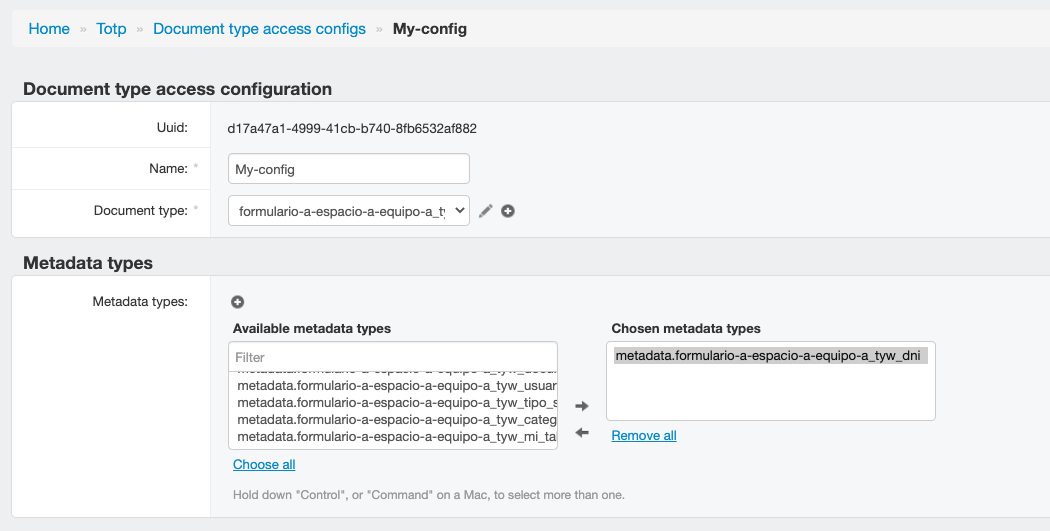Select available item ending in tyw_categ
The image size is (1050, 531).
click(x=396, y=419)
